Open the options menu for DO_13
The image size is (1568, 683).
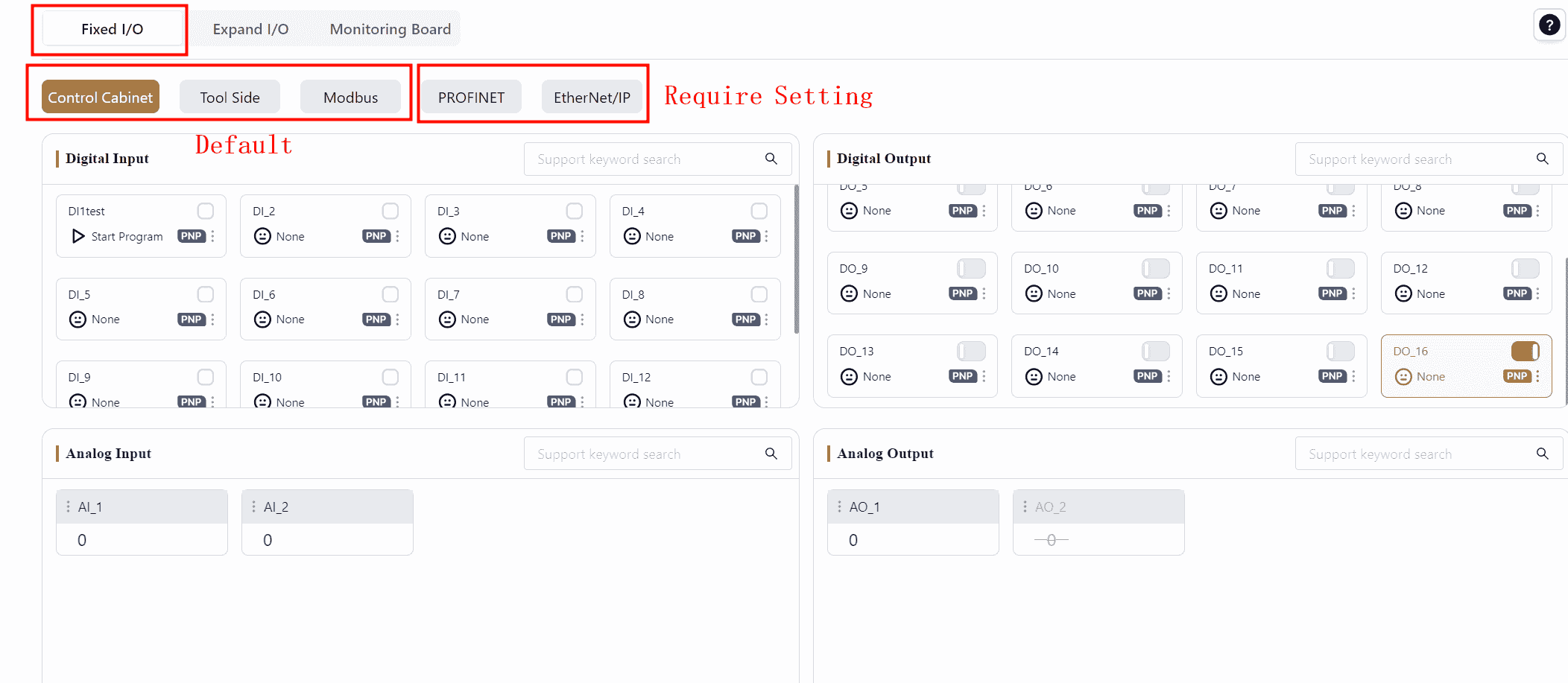point(984,376)
